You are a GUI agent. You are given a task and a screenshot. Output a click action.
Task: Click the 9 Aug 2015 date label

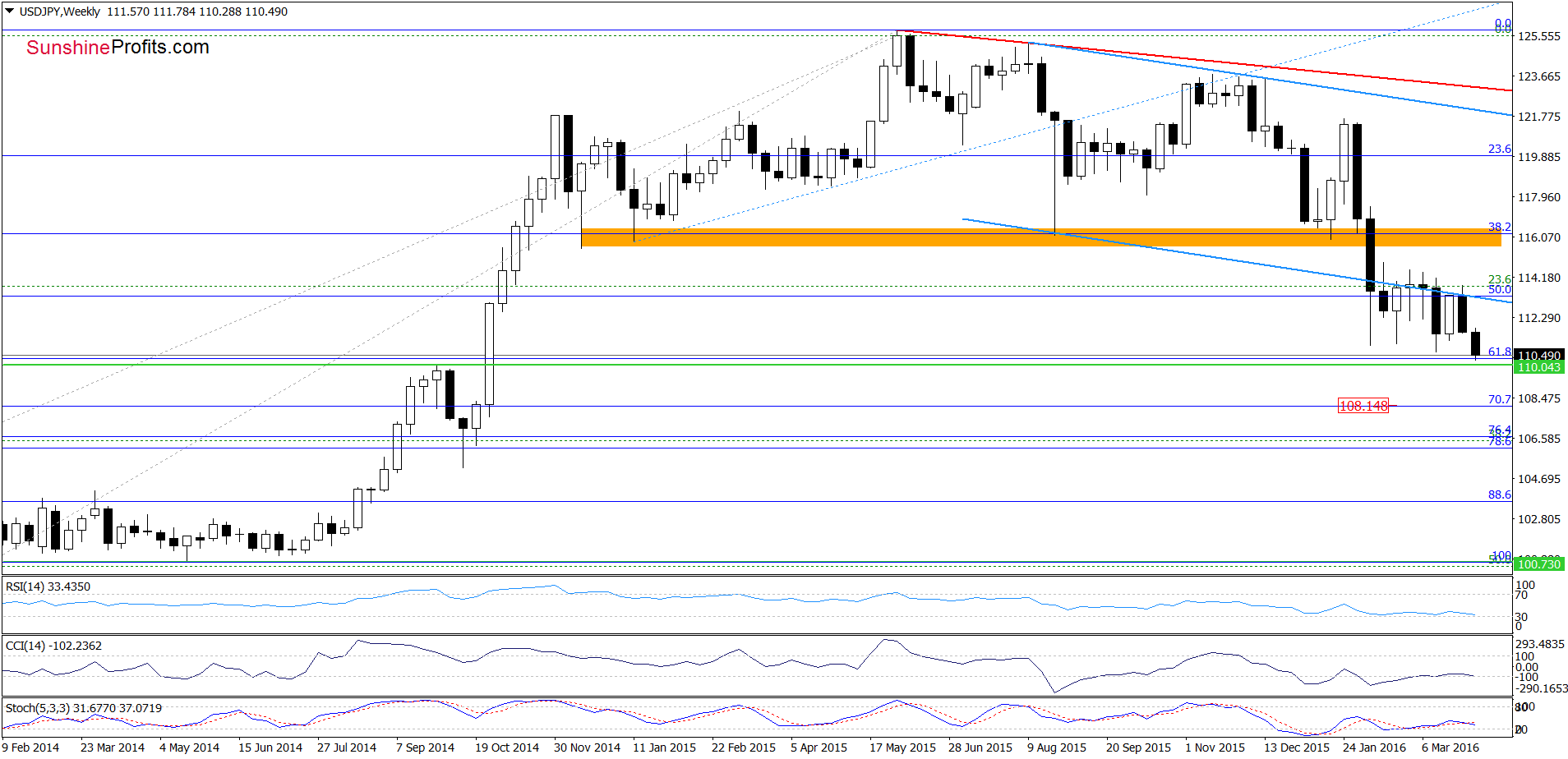click(1057, 747)
